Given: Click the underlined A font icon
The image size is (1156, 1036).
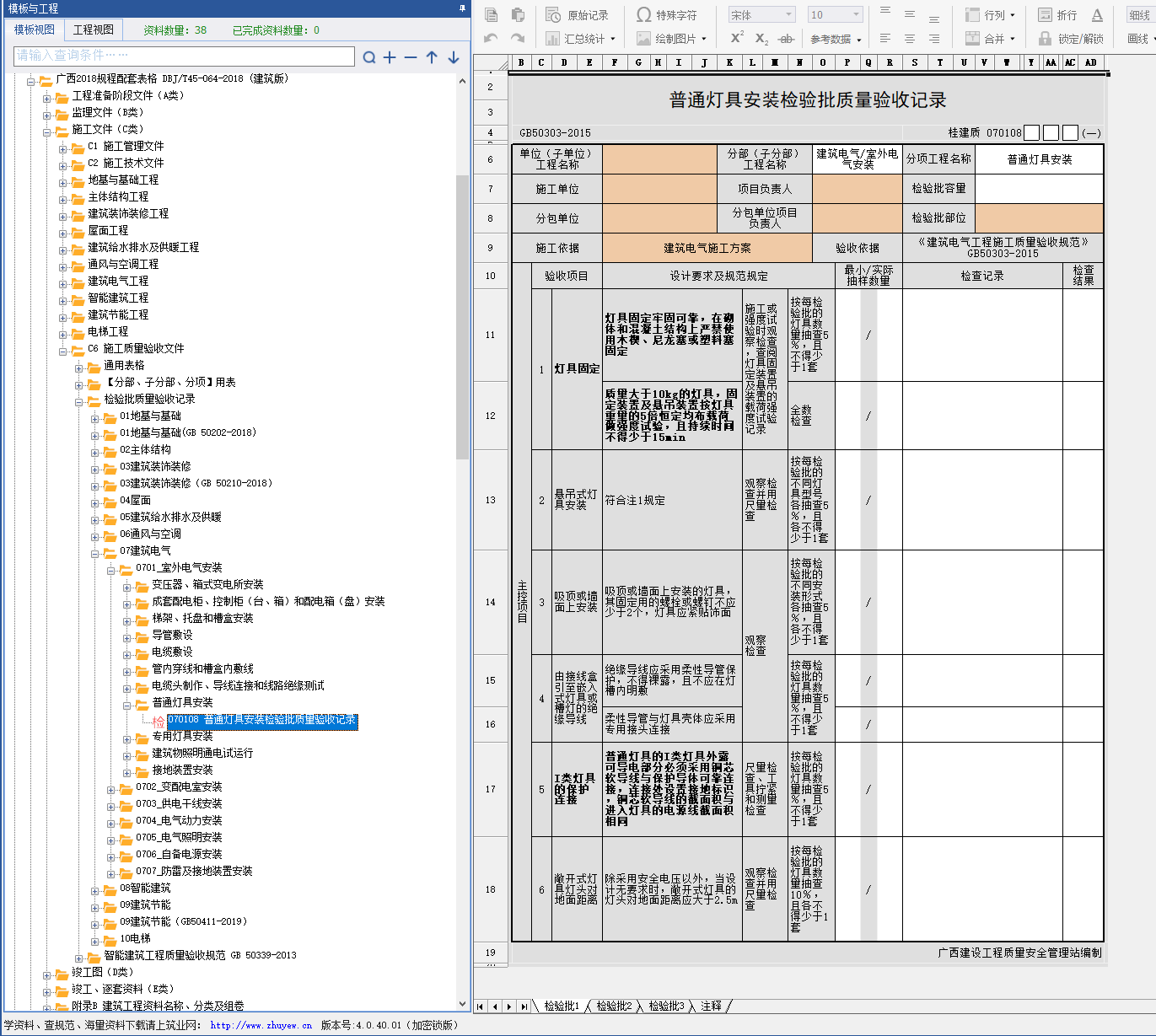Looking at the screenshot, I should (x=1097, y=15).
